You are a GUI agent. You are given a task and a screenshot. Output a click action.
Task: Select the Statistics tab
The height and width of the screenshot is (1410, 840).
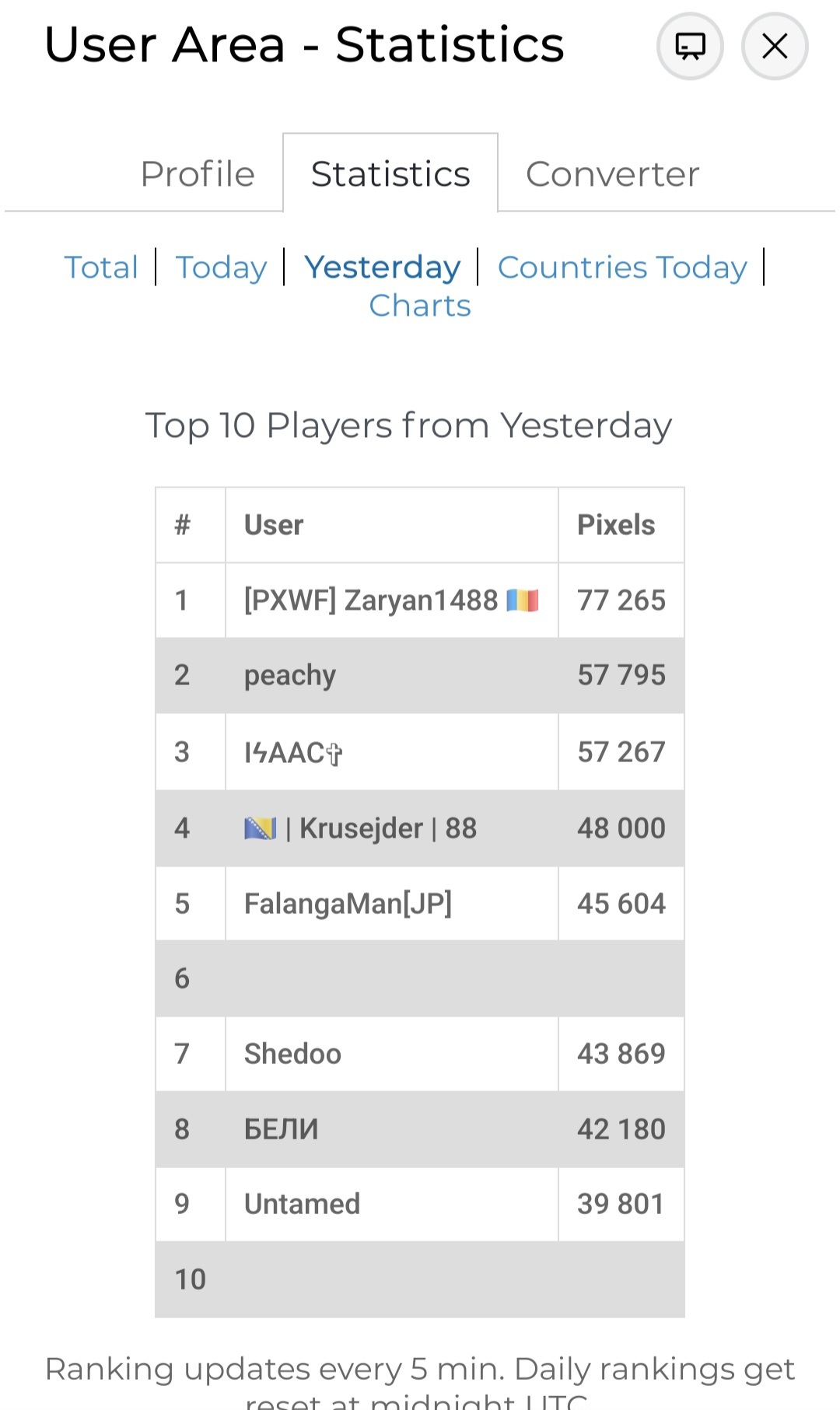click(x=390, y=174)
